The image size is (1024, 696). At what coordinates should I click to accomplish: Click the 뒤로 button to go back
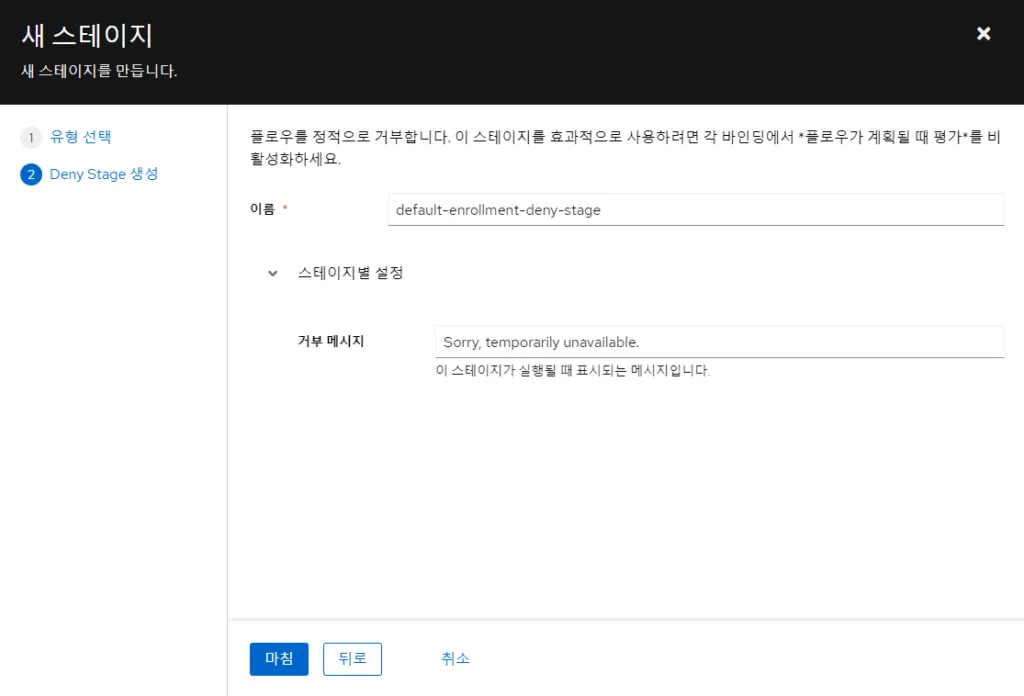tap(352, 658)
